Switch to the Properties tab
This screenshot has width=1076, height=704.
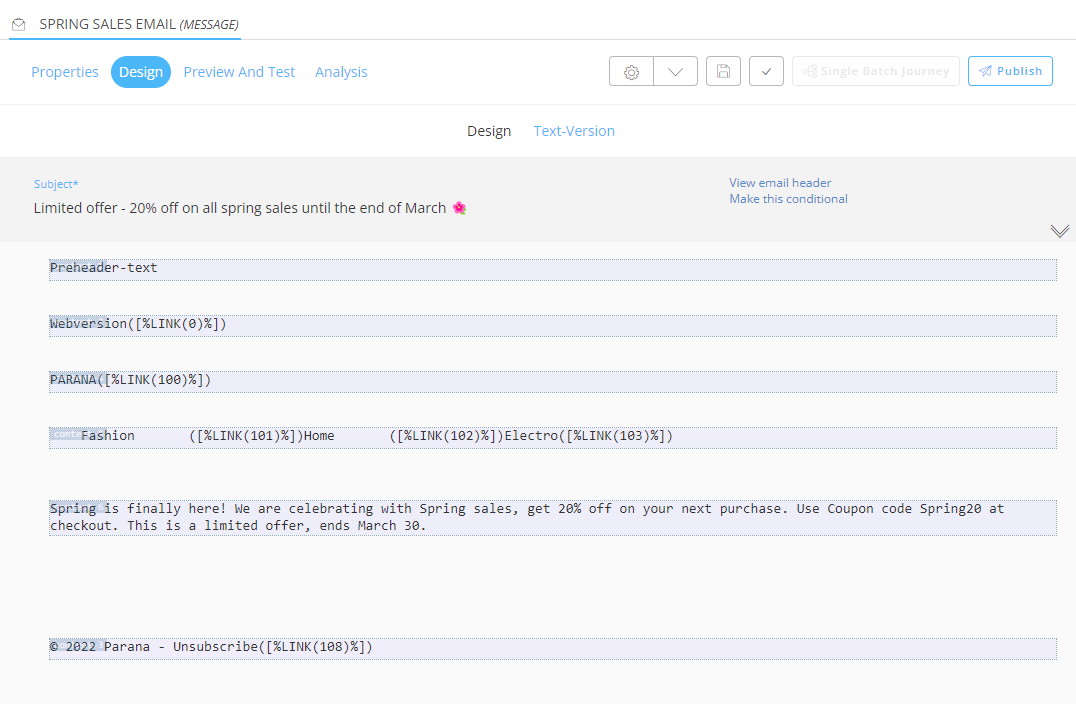click(x=65, y=72)
